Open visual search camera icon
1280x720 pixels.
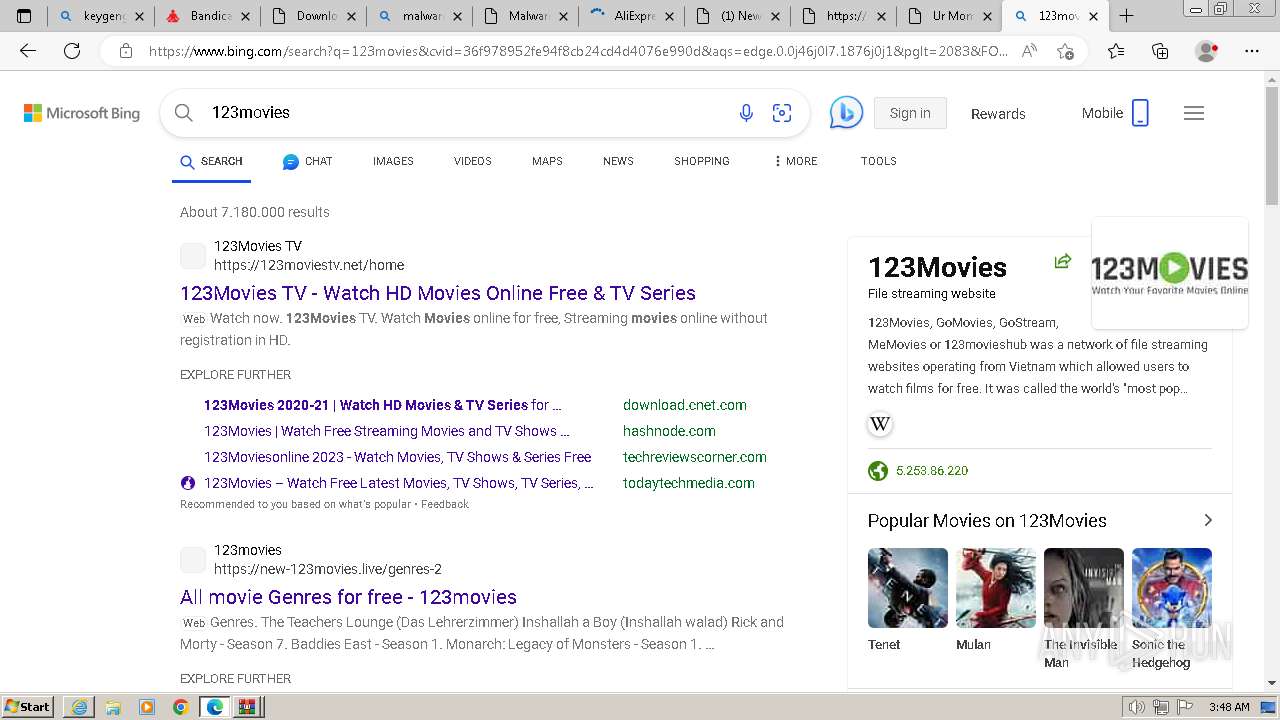pyautogui.click(x=782, y=113)
